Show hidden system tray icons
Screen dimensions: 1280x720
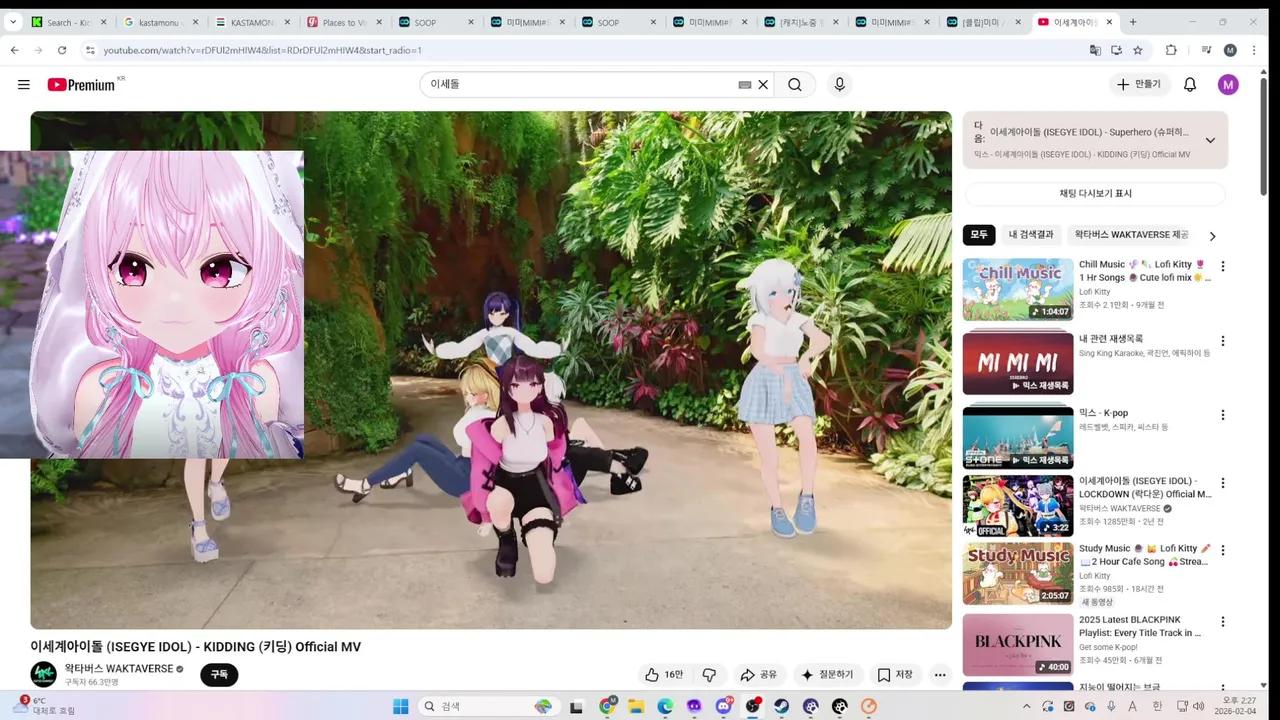tap(1026, 706)
